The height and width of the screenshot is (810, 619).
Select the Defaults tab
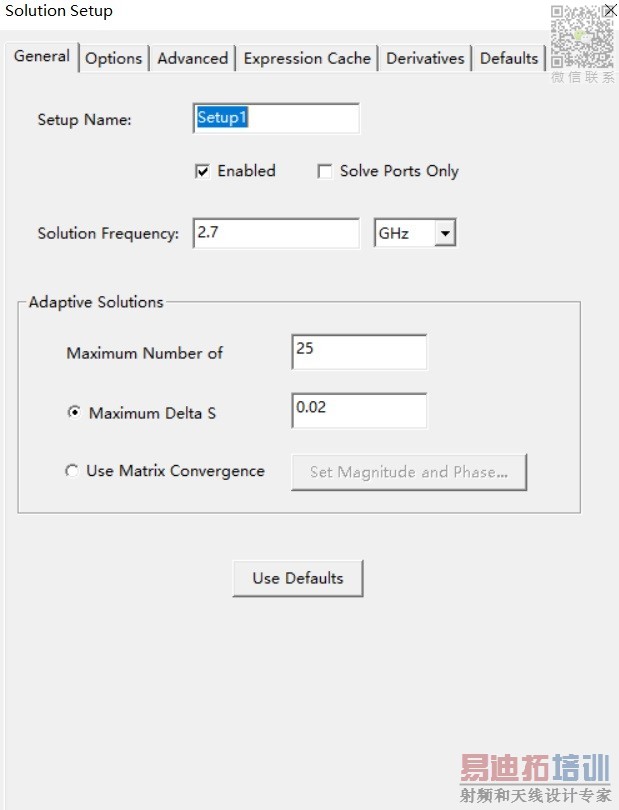point(509,58)
